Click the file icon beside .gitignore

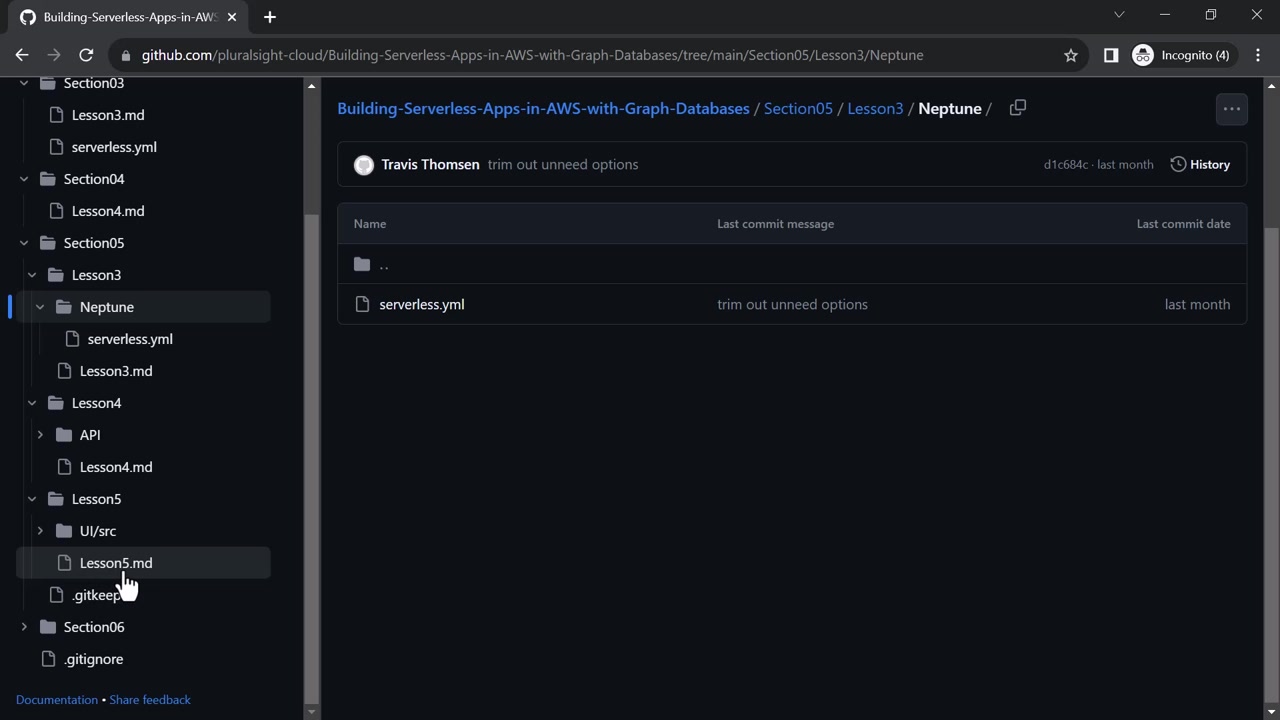click(47, 659)
